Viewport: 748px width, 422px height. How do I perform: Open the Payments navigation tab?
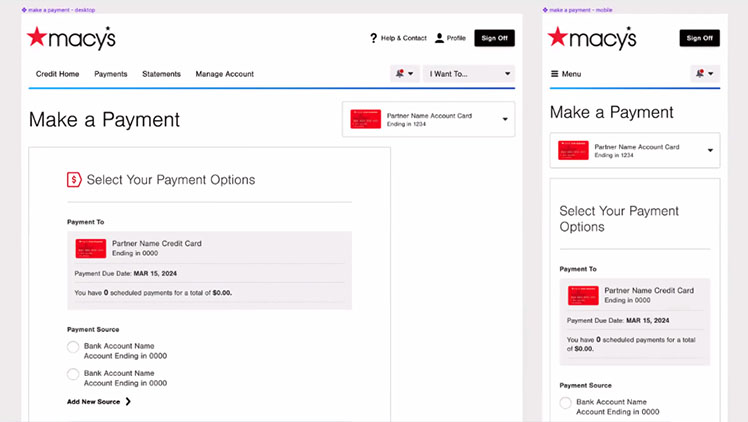coord(111,74)
